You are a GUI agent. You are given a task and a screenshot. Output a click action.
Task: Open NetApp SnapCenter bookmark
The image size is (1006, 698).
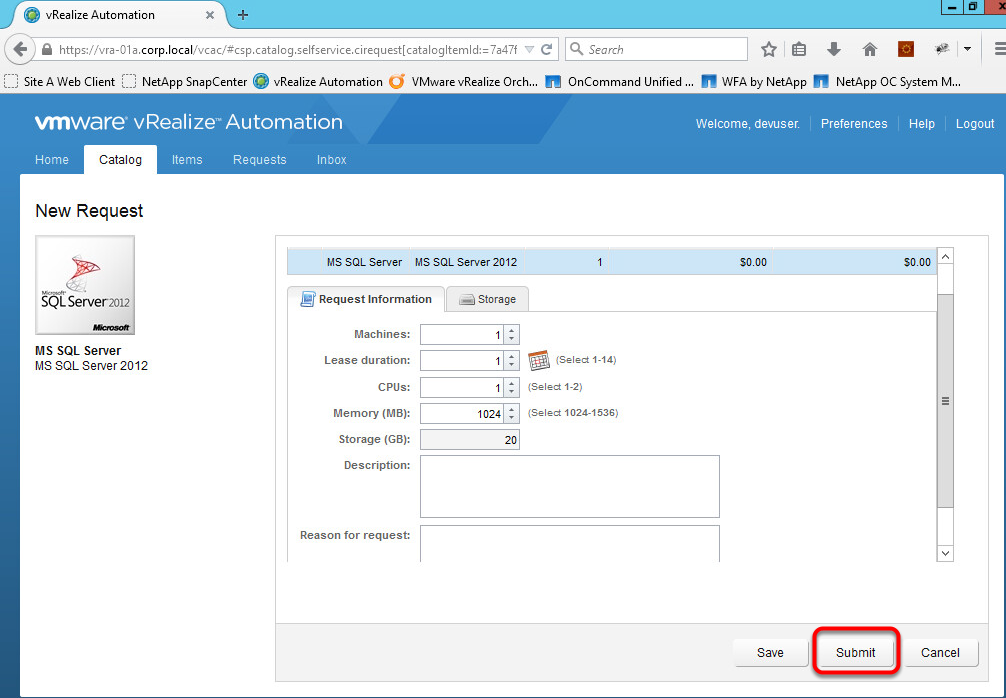click(x=185, y=81)
